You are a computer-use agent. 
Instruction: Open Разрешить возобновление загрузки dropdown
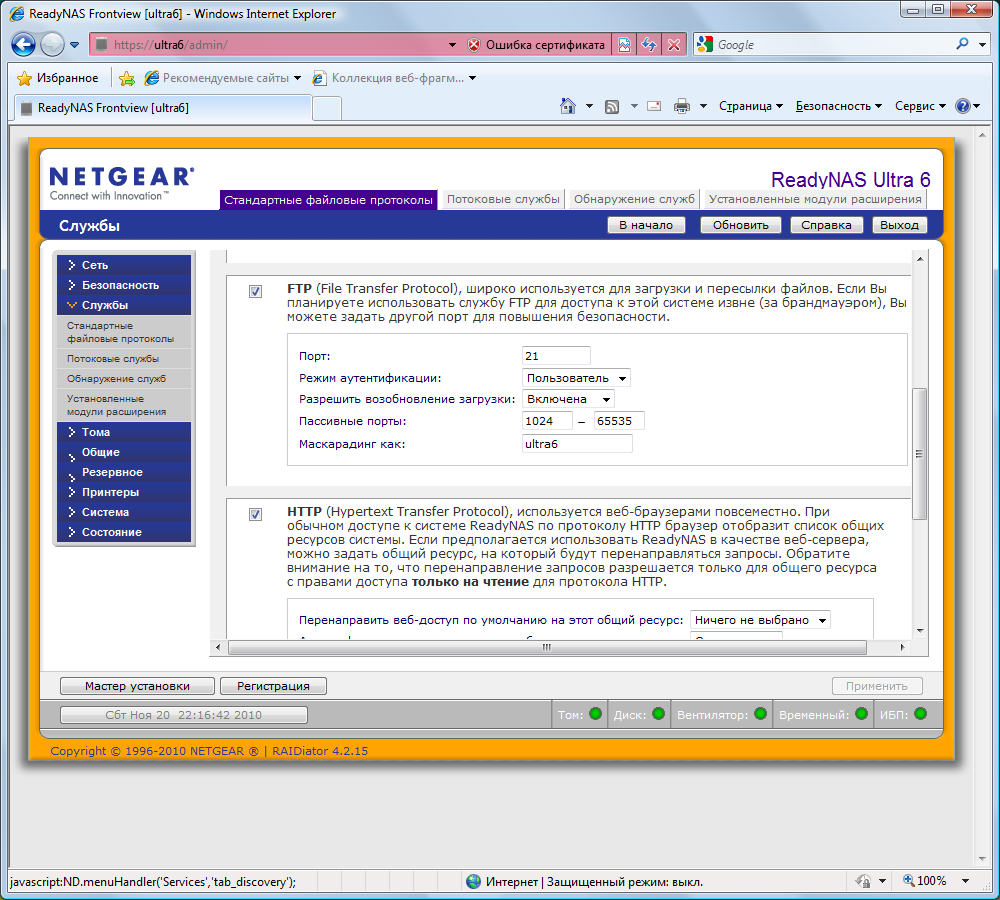point(568,399)
